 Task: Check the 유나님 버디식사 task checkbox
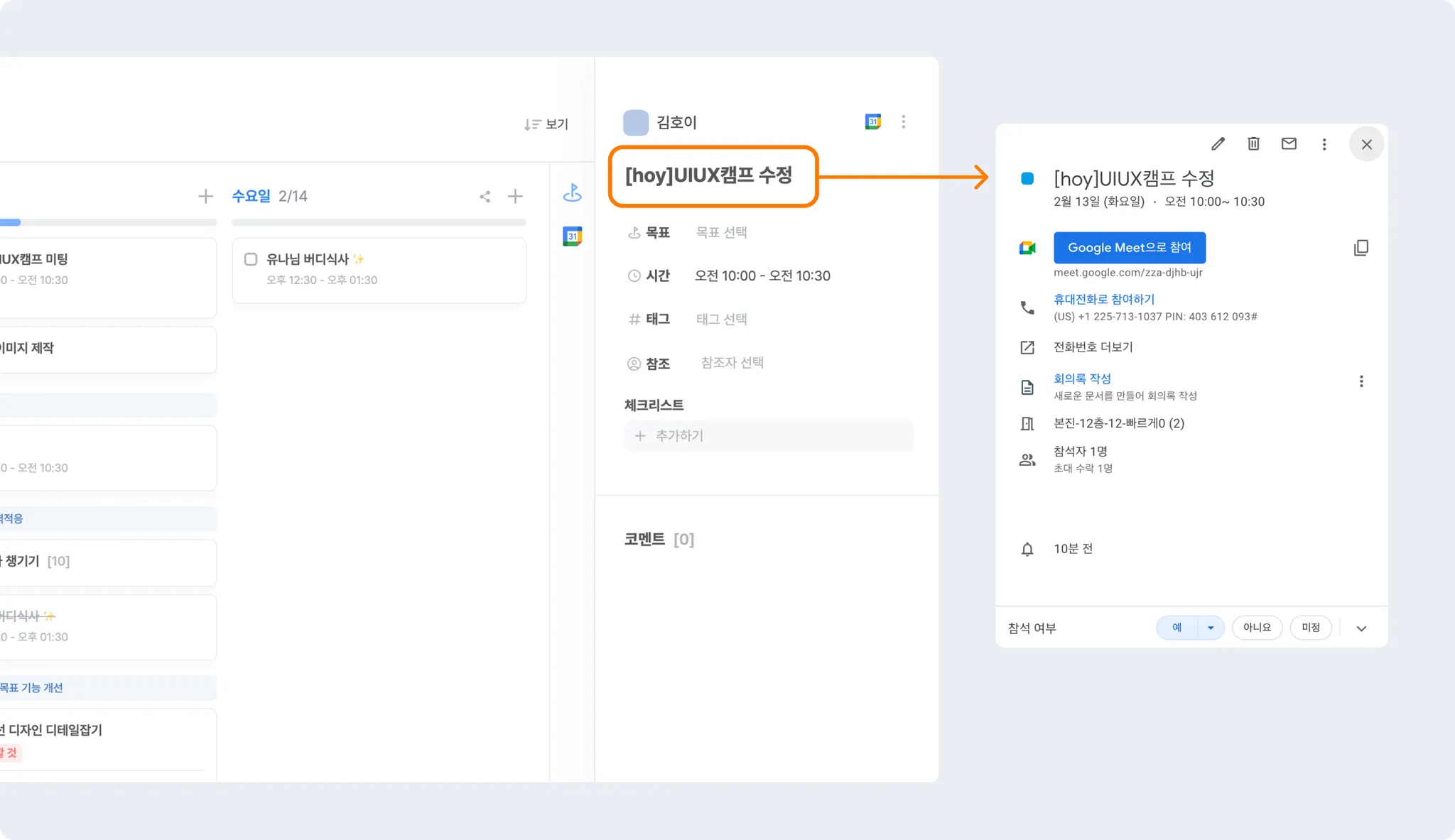point(251,259)
